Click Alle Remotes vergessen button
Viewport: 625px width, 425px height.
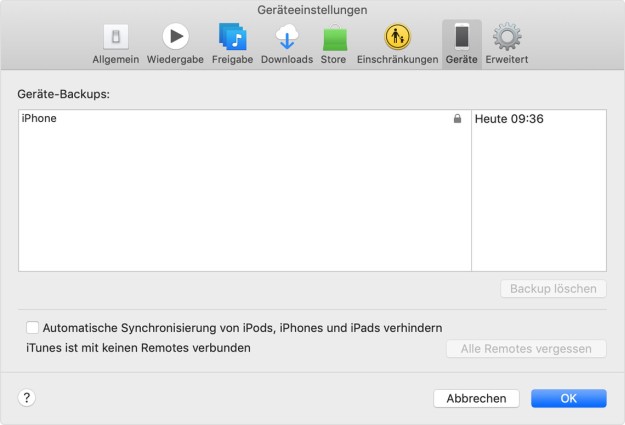click(526, 349)
